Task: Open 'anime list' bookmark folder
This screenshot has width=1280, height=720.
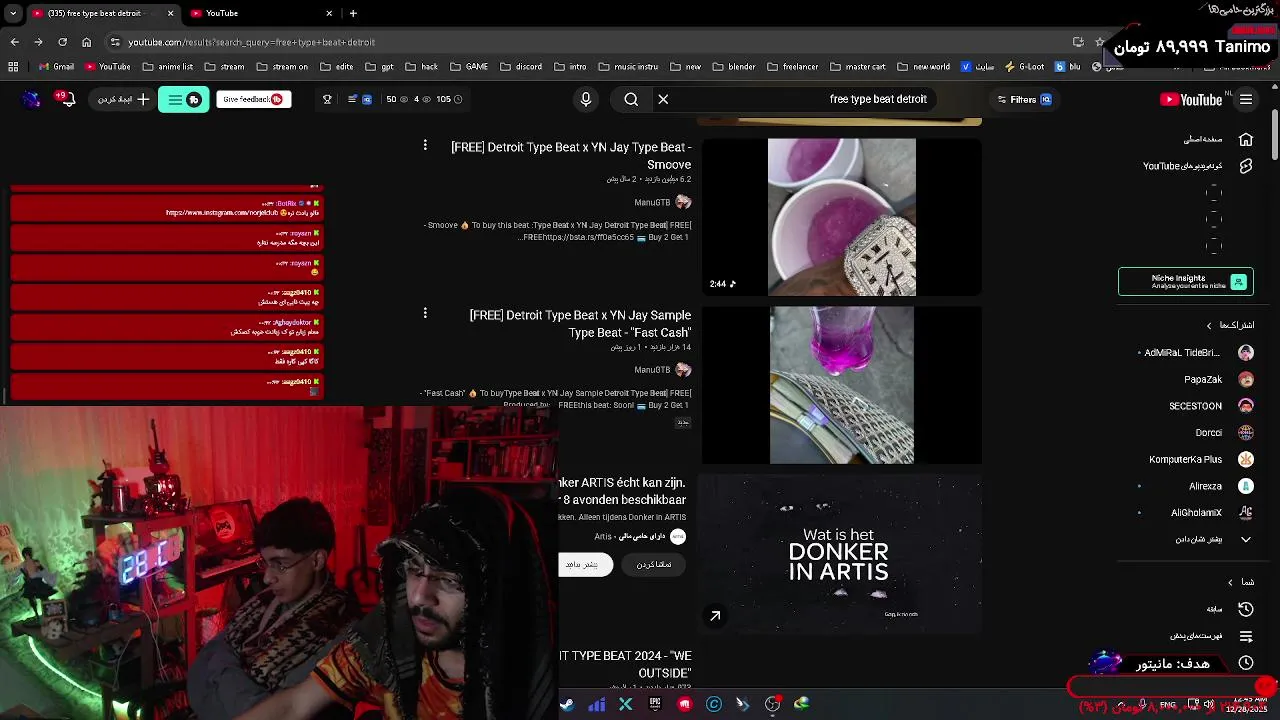Action: pos(167,67)
